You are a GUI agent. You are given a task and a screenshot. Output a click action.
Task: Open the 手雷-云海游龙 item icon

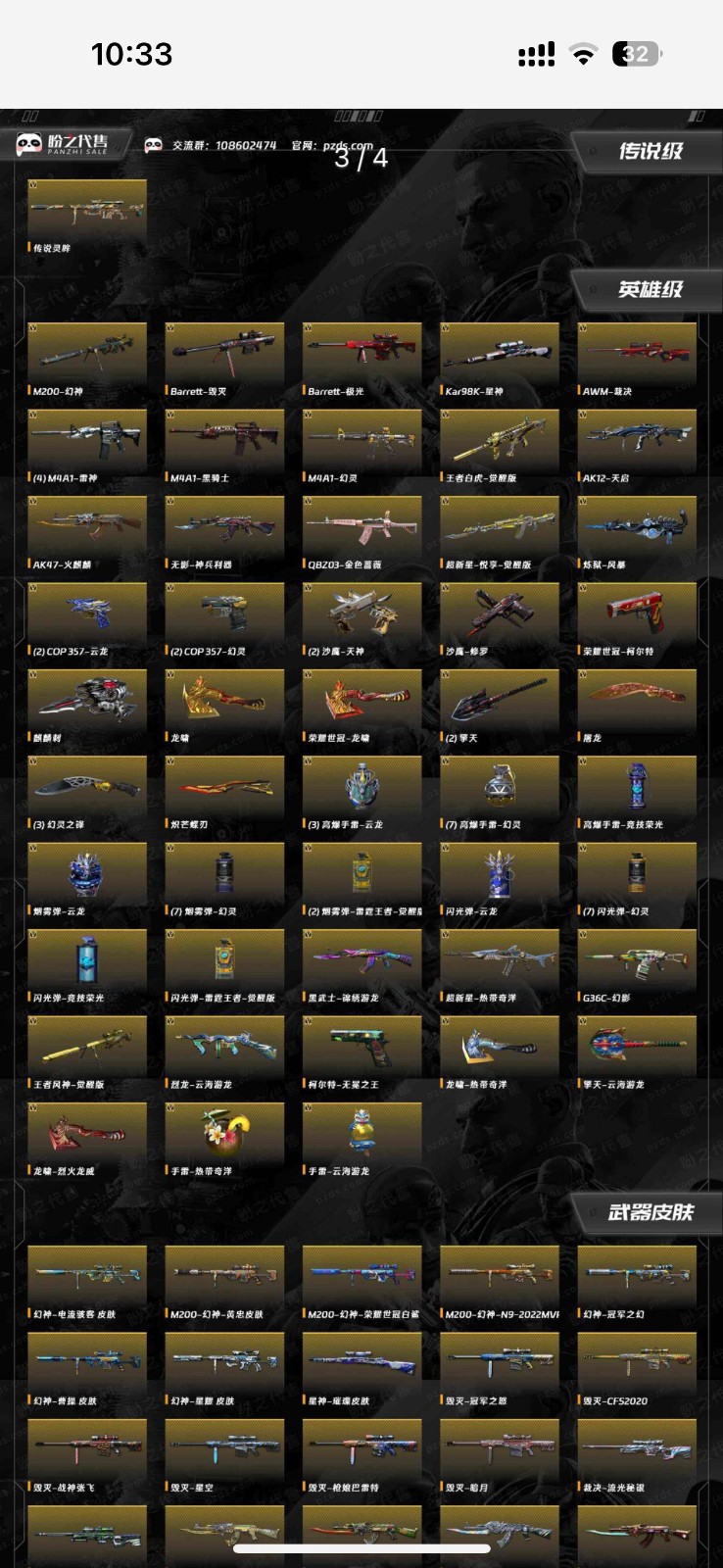click(362, 1133)
